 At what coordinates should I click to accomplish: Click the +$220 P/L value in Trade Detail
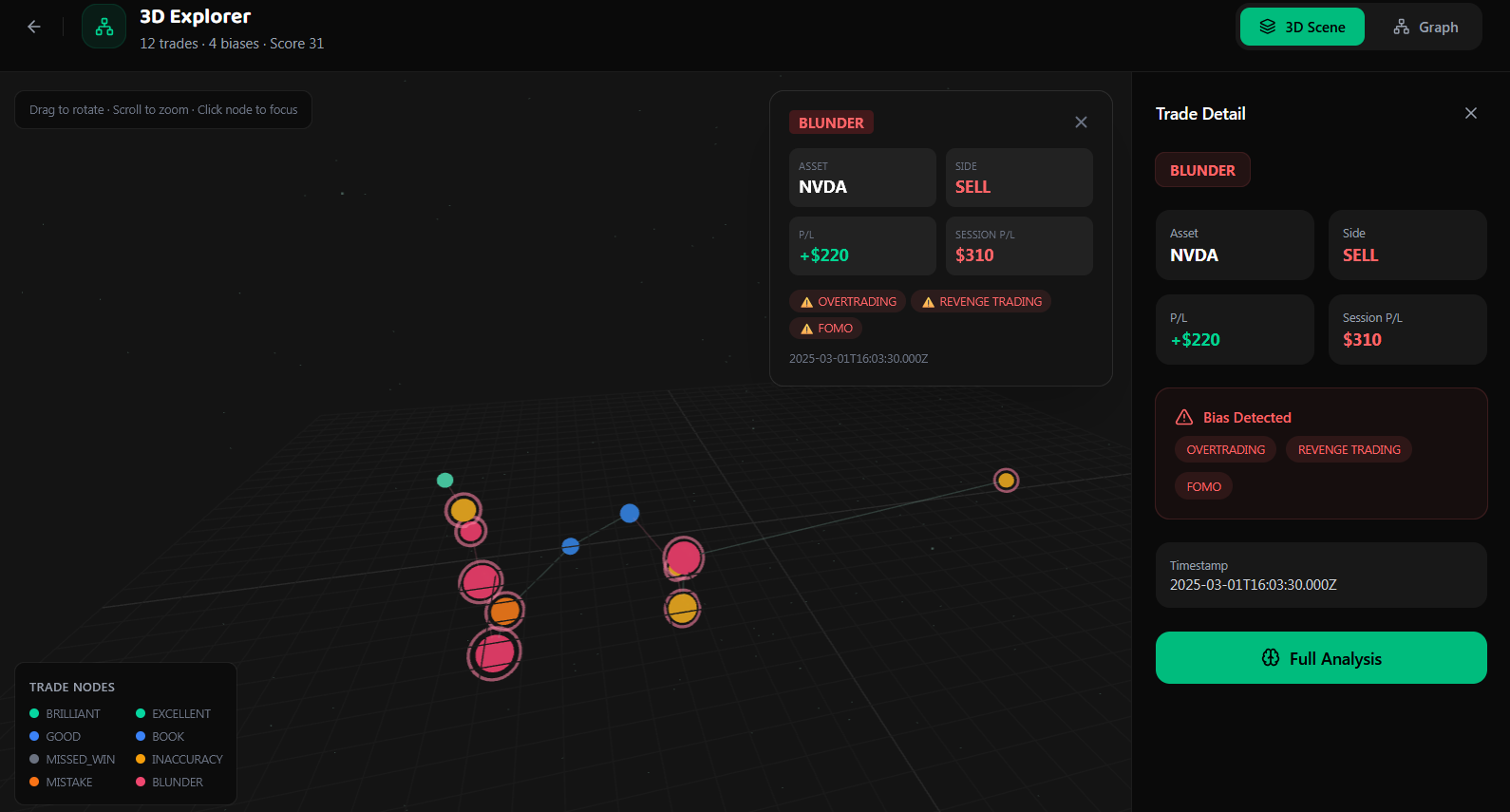[x=1196, y=340]
